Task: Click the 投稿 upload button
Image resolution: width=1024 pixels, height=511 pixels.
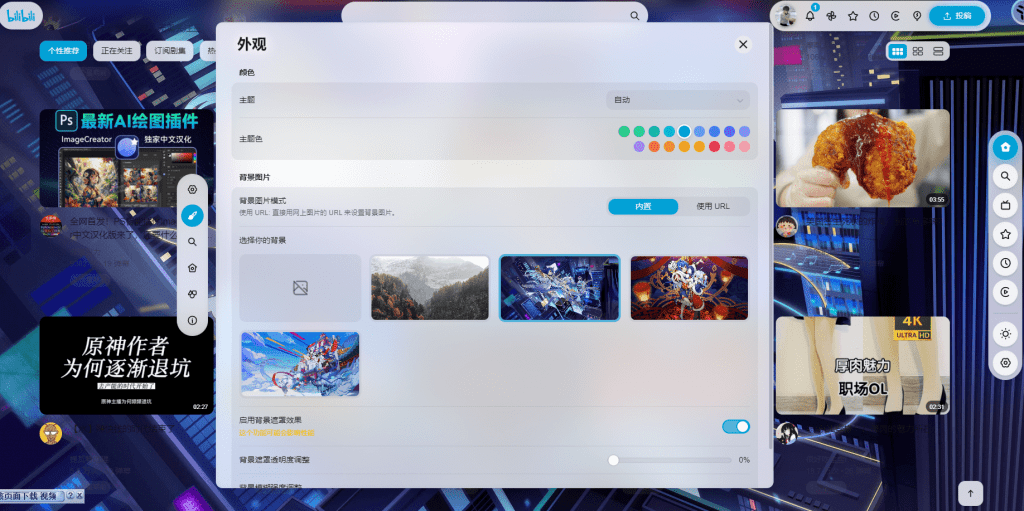Action: point(958,16)
